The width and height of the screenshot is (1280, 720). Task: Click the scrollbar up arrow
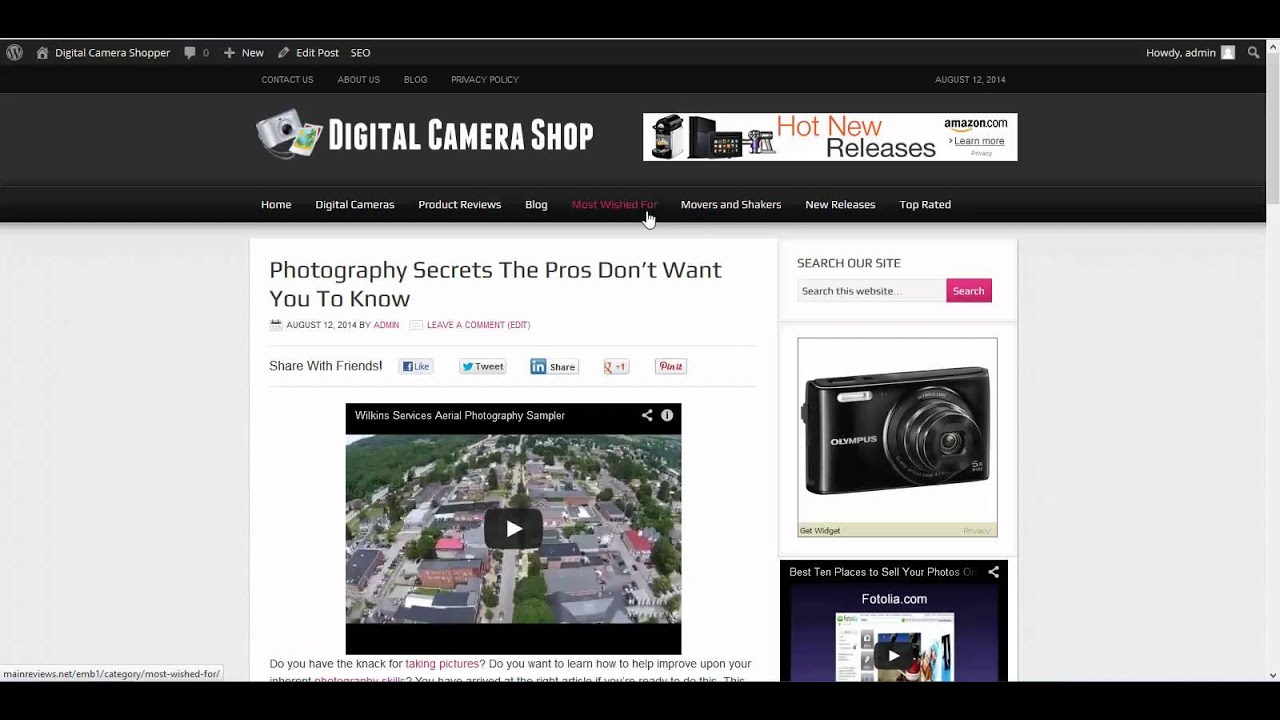coord(1273,47)
